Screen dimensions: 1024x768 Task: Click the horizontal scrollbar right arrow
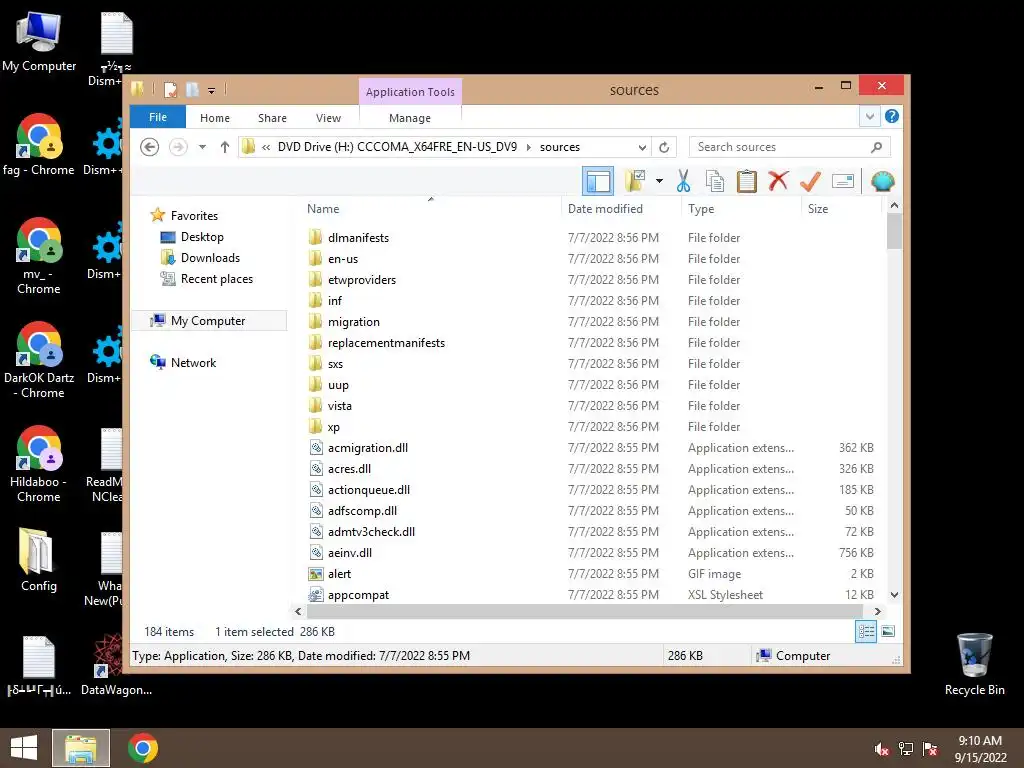[x=878, y=612]
